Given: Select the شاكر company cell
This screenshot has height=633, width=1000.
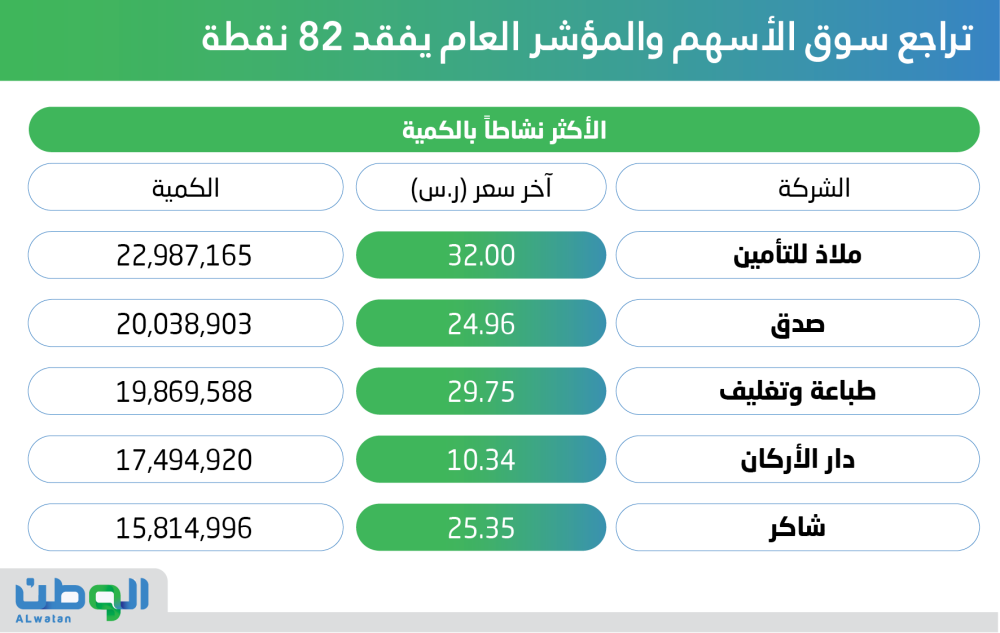Looking at the screenshot, I should point(797,527).
